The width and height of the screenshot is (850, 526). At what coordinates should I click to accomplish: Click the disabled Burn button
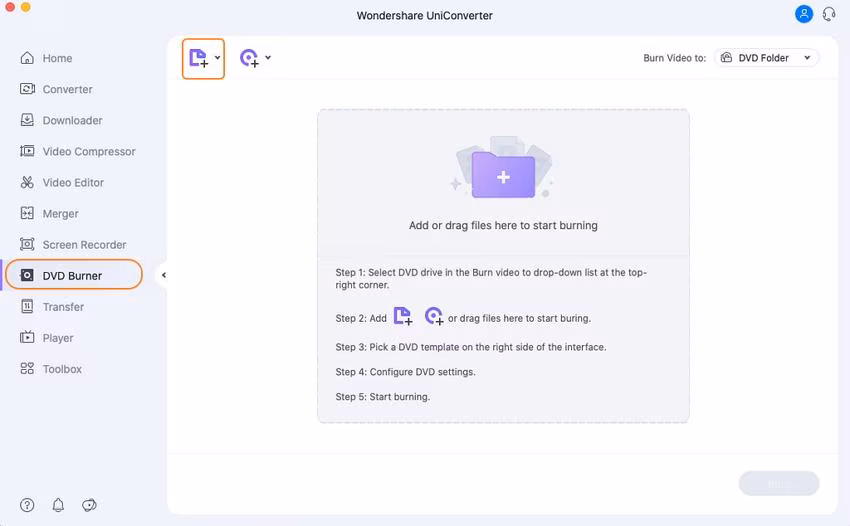tap(779, 483)
